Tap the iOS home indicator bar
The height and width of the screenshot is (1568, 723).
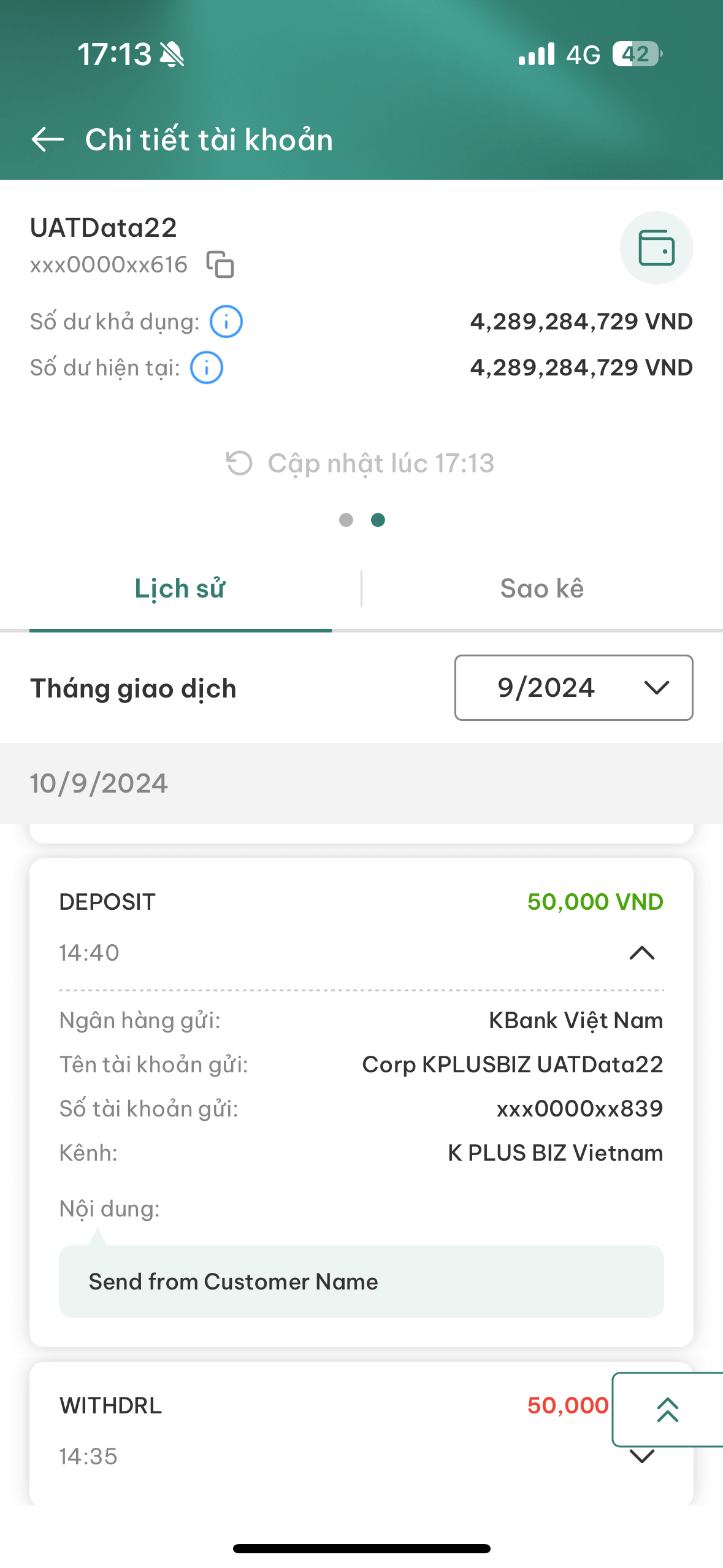pyautogui.click(x=361, y=1548)
